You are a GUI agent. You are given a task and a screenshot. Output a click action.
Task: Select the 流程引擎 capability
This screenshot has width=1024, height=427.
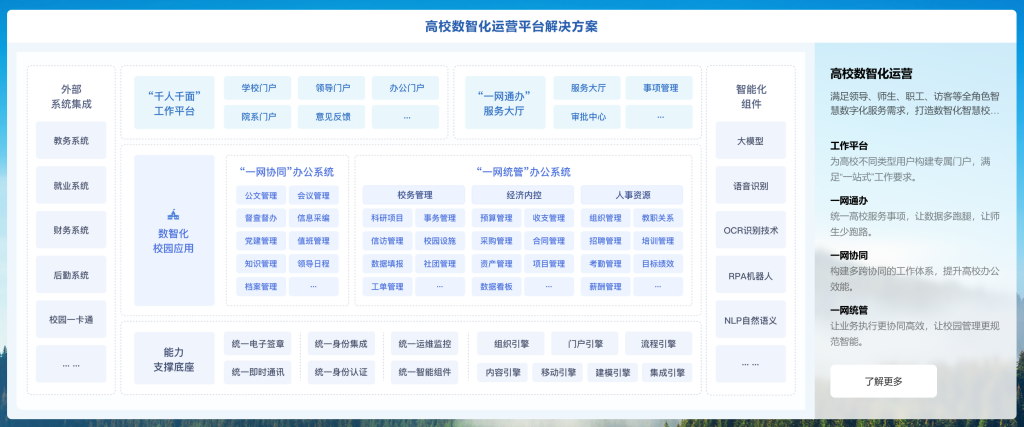pyautogui.click(x=658, y=344)
